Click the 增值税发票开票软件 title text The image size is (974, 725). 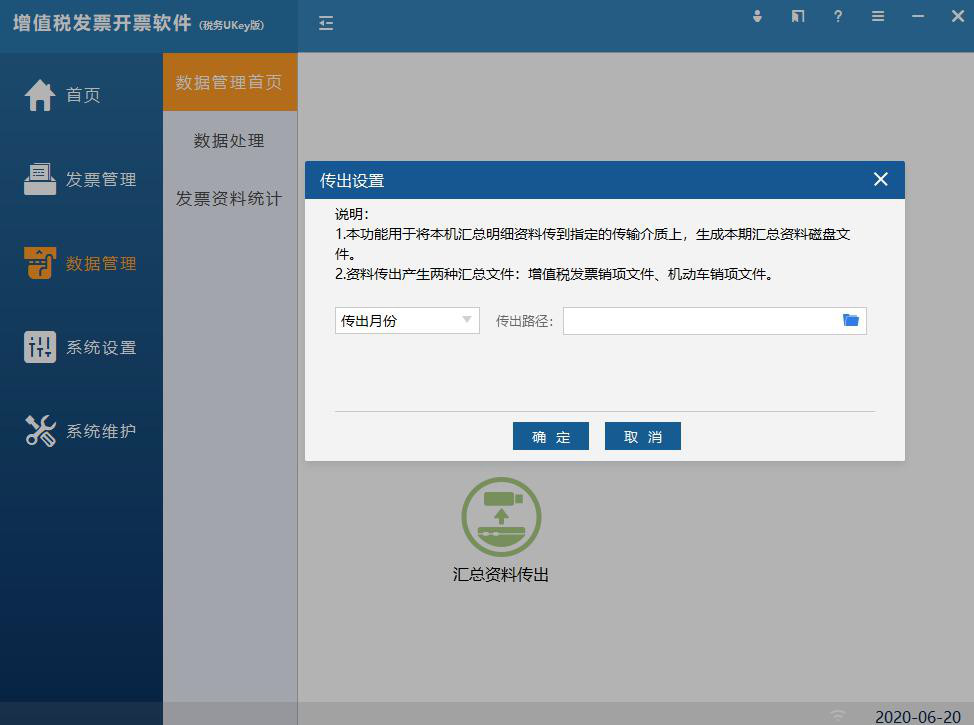click(x=102, y=23)
